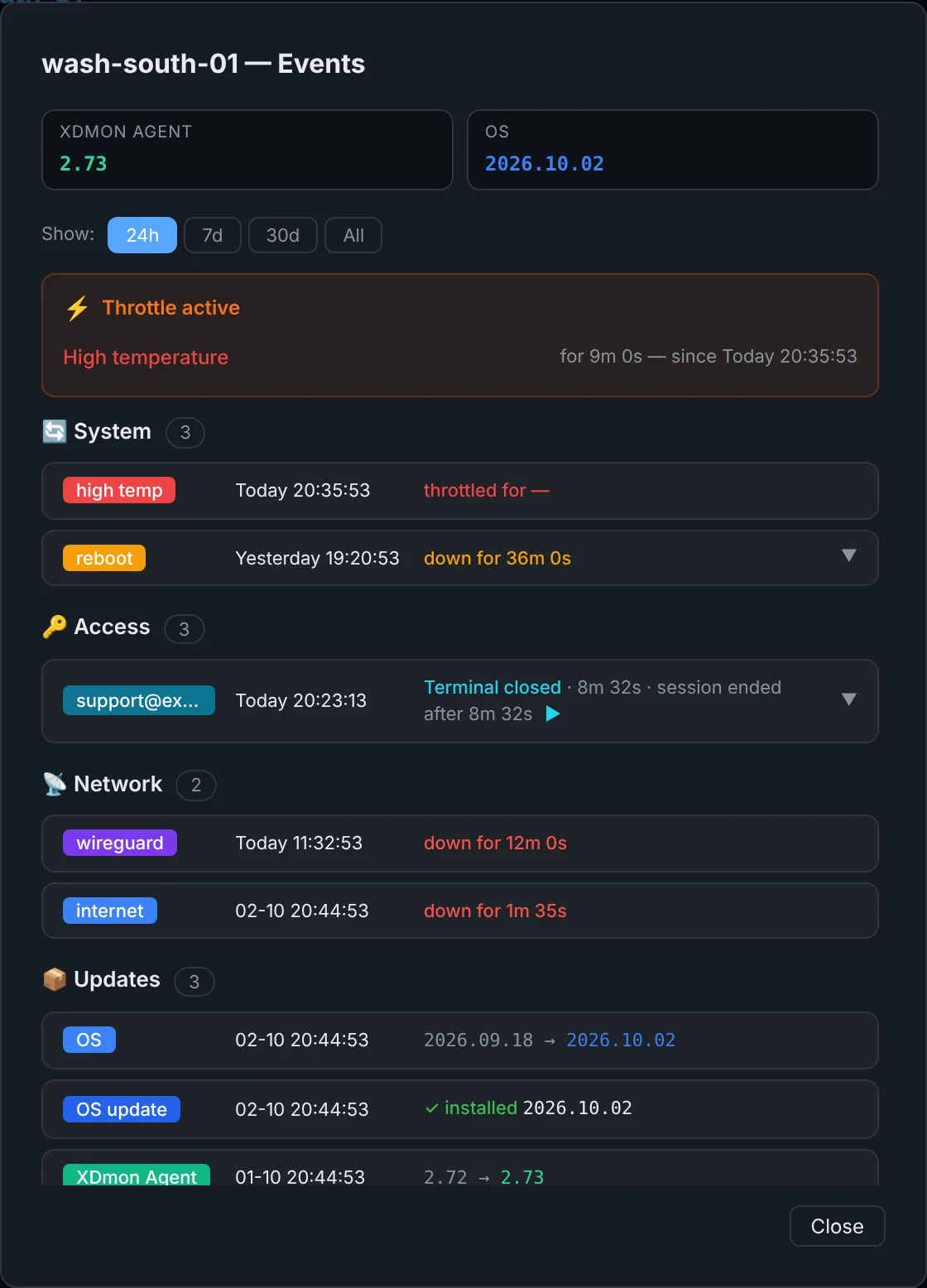The width and height of the screenshot is (927, 1288).
Task: Click the green checkmark installed icon
Action: tap(431, 1108)
